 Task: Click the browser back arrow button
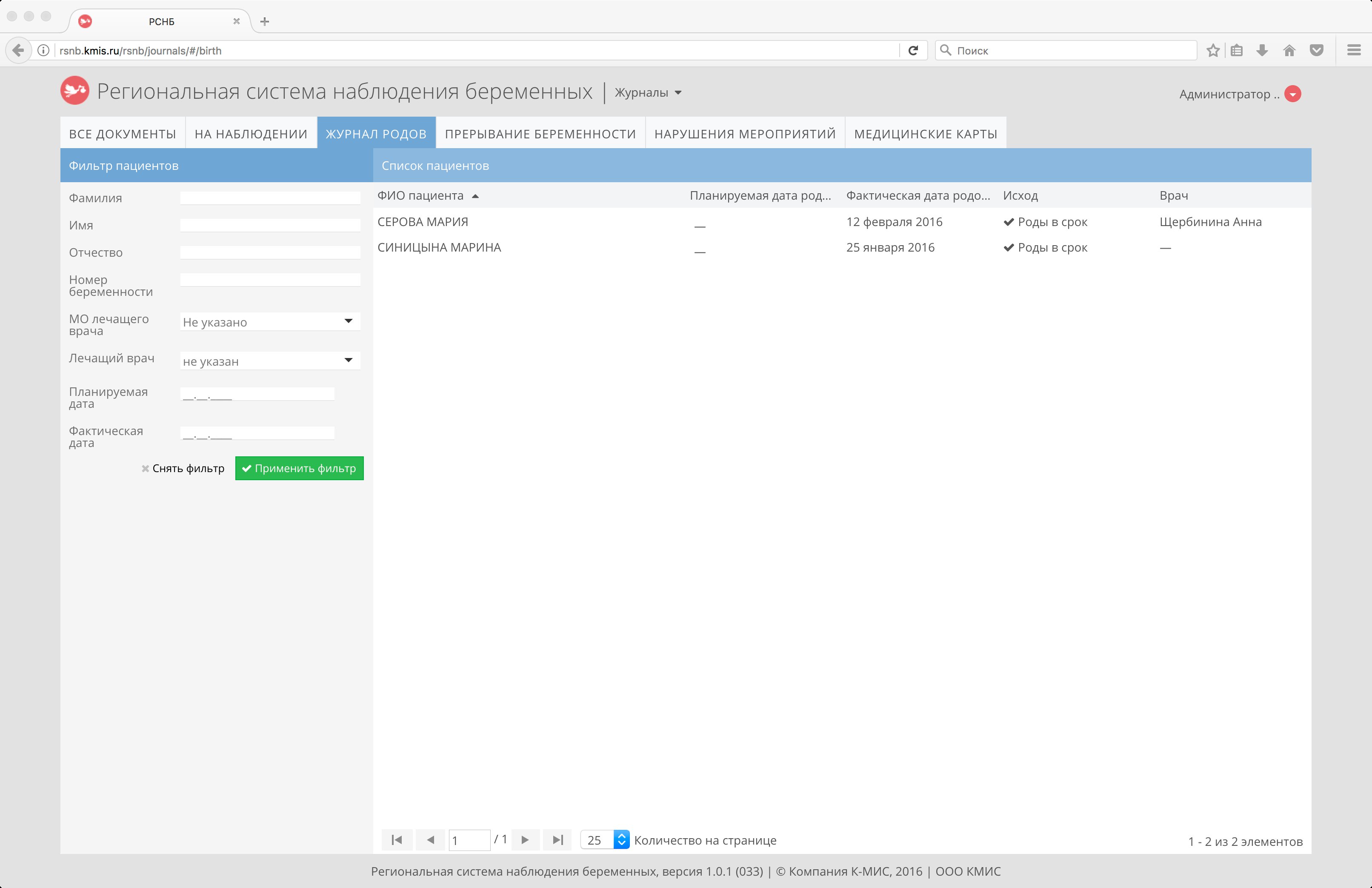coord(18,51)
